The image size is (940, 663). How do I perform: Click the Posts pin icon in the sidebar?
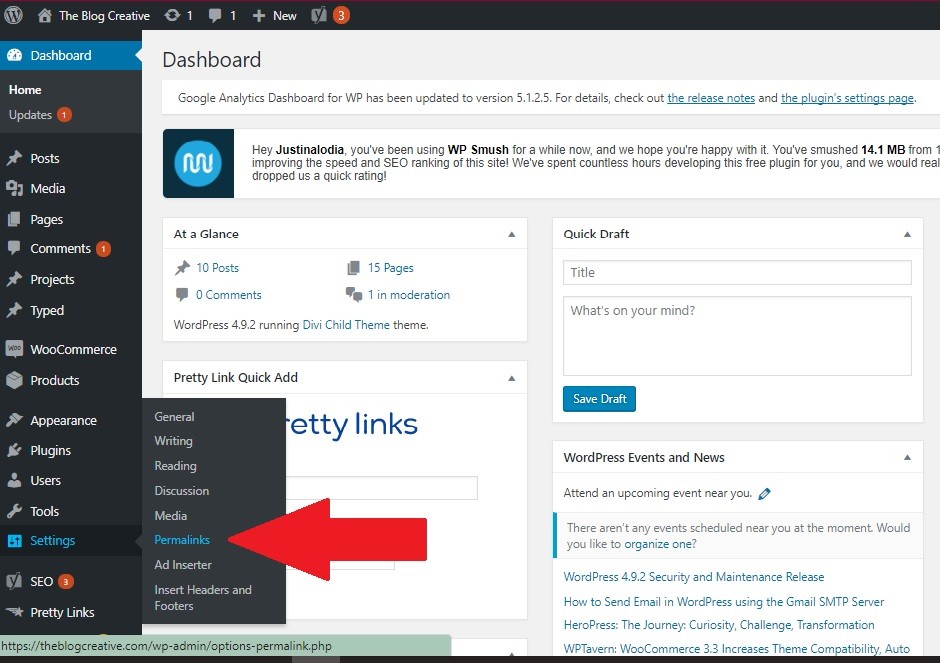tap(14, 158)
